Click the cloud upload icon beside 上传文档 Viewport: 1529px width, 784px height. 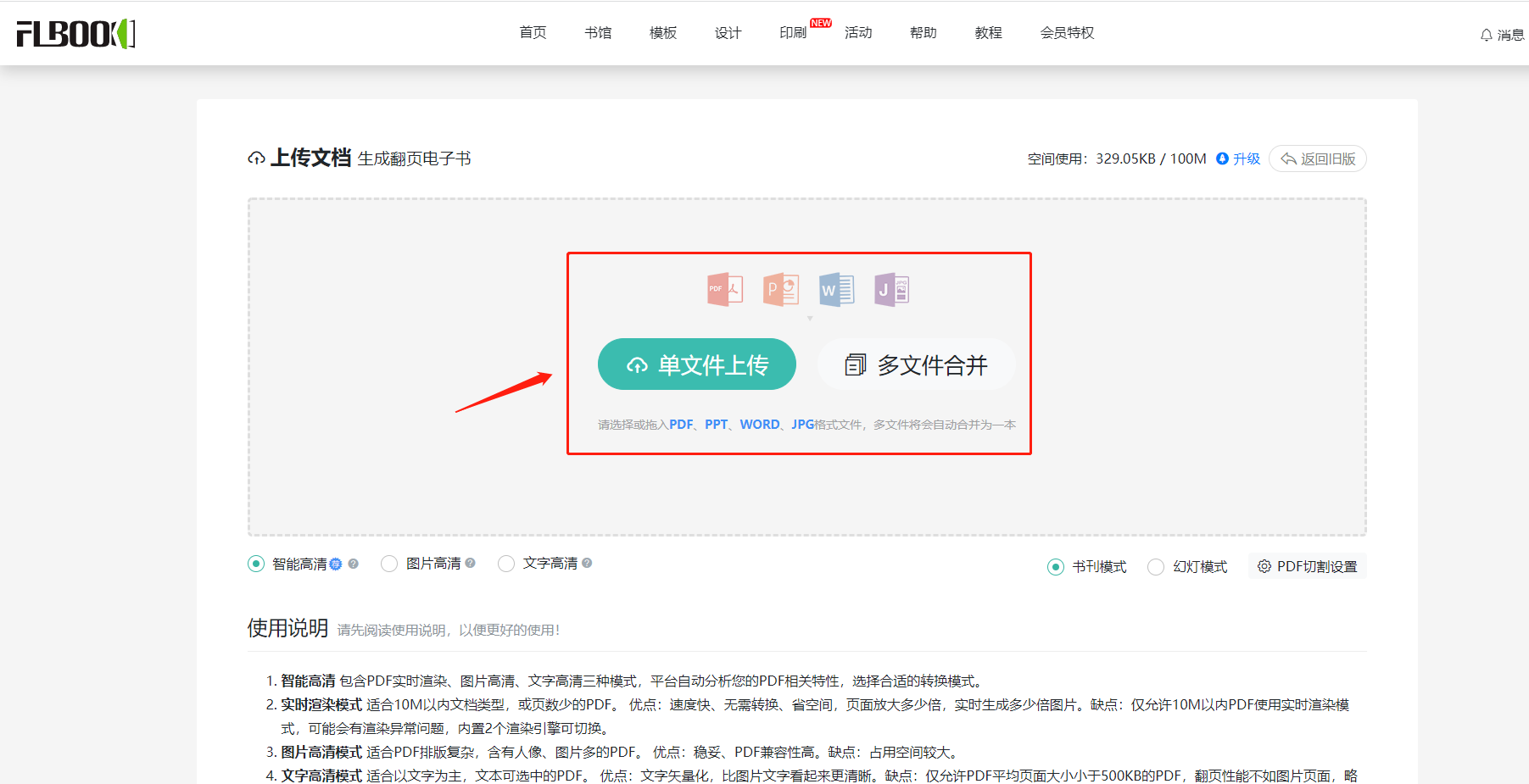(256, 158)
